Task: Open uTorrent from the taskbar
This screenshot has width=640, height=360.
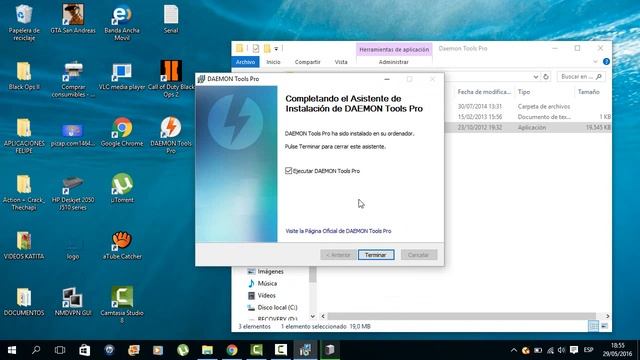Action: coord(182,350)
